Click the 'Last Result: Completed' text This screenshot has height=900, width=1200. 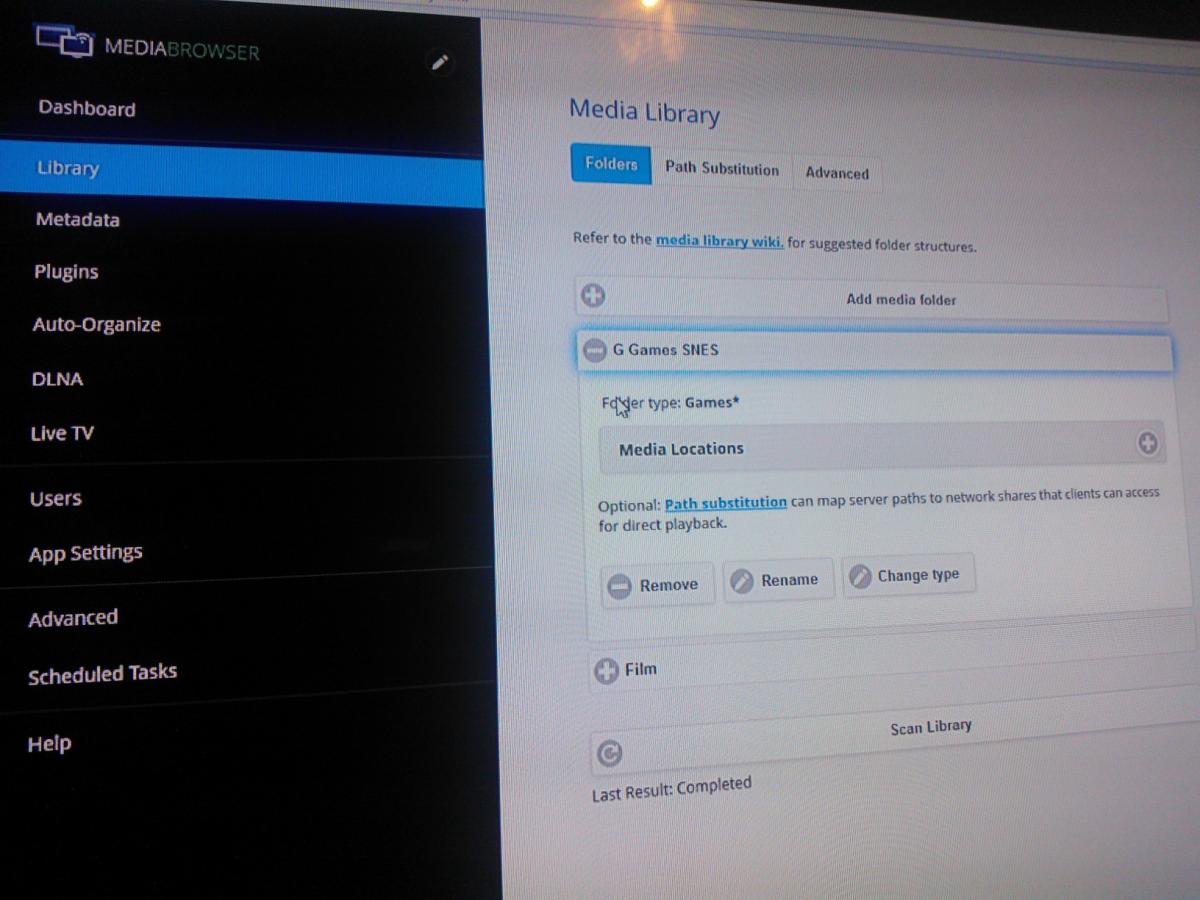(x=671, y=788)
